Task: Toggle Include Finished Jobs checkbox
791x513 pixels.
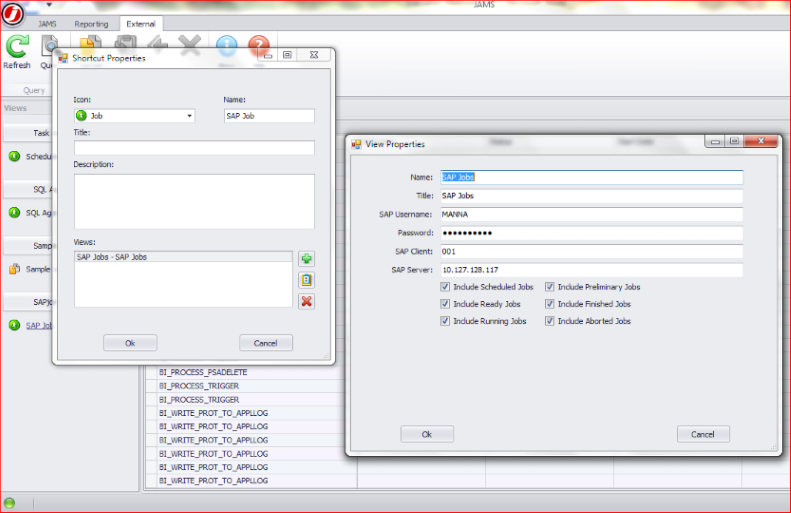Action: 549,304
